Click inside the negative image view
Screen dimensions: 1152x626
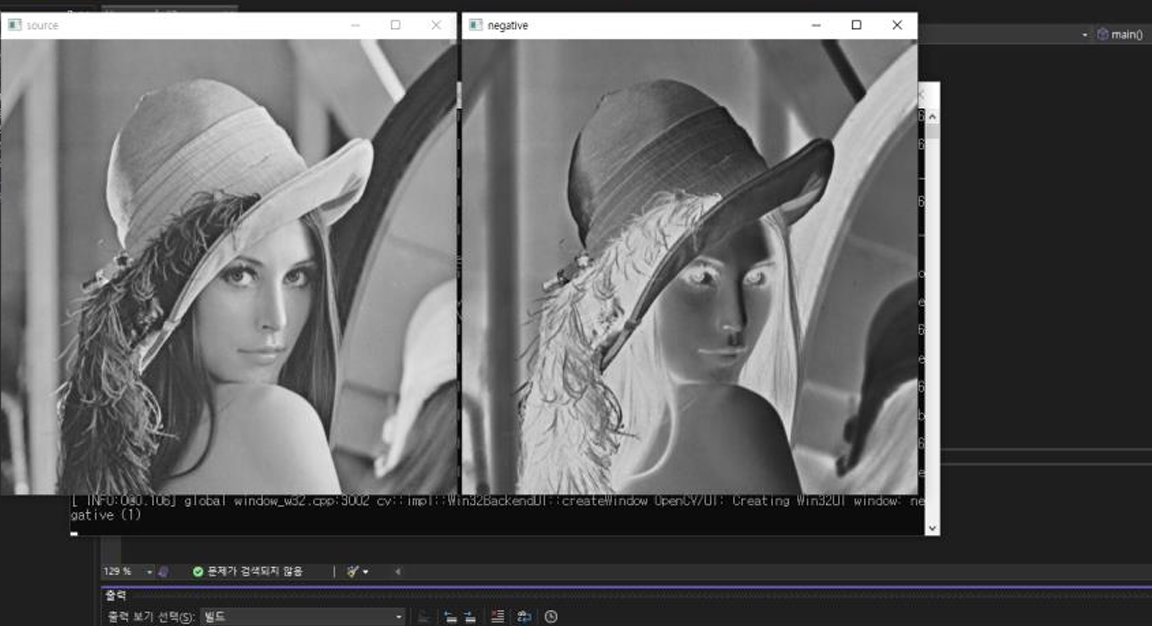coord(690,266)
